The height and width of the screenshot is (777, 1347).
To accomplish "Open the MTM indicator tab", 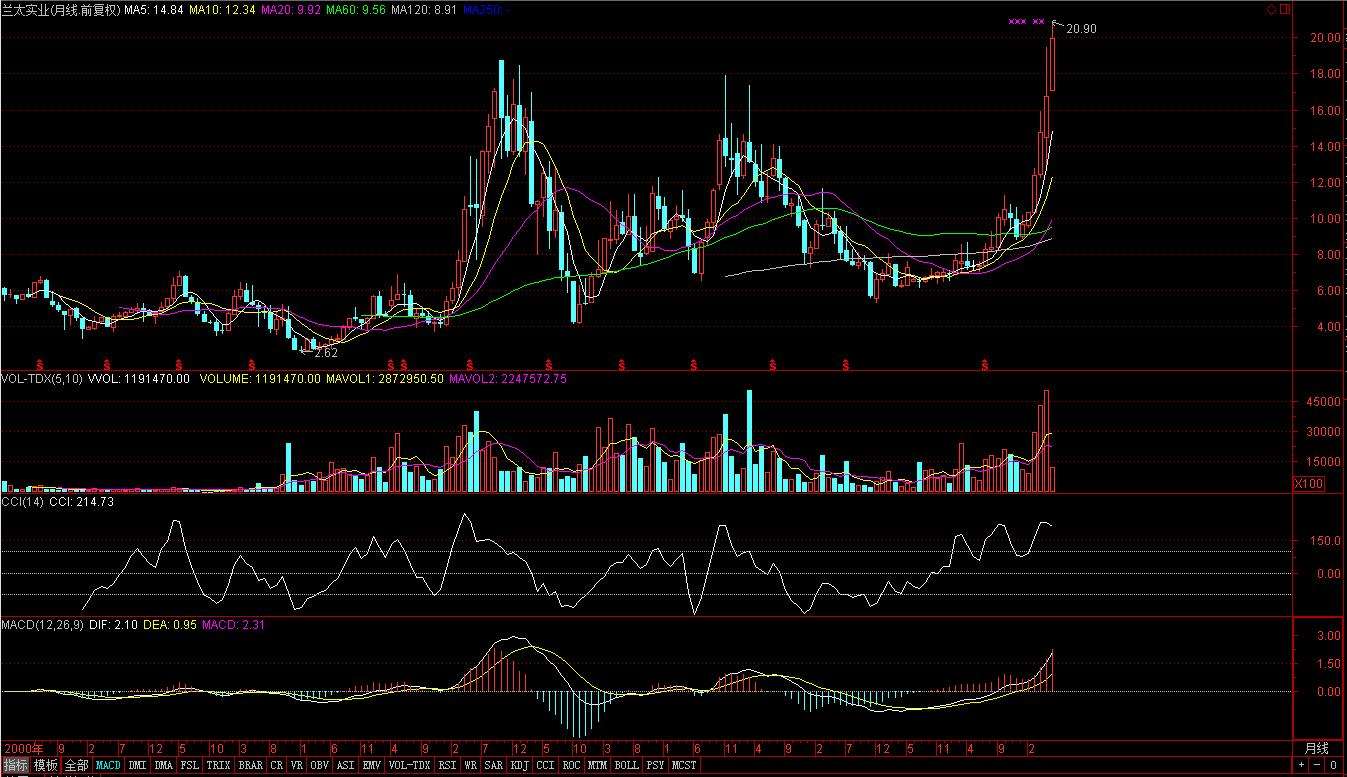I will click(x=598, y=765).
